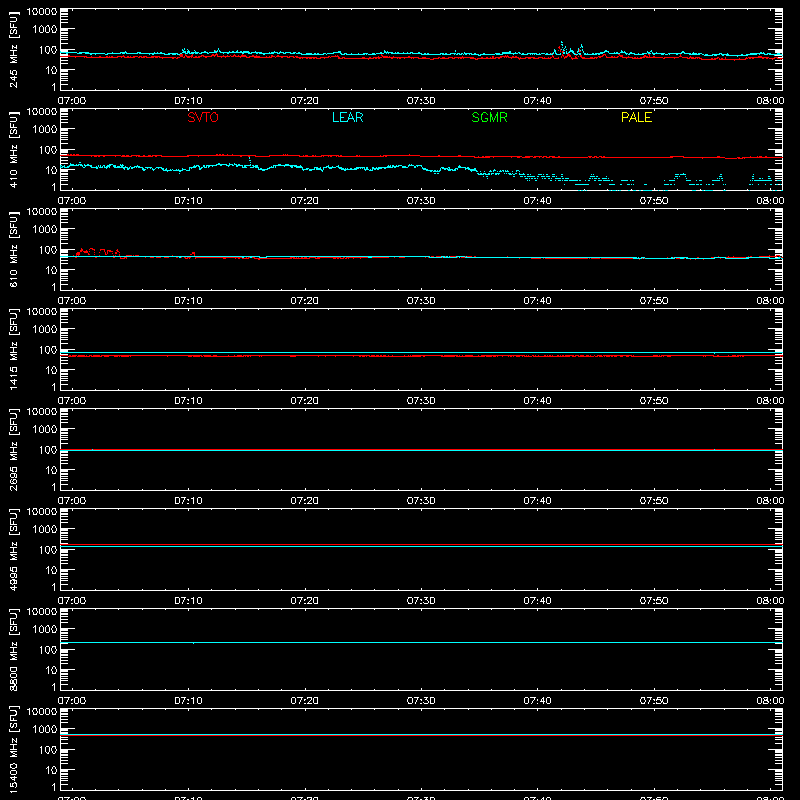The height and width of the screenshot is (800, 800).
Task: Click the 245 MHz burst spike near 07:42
Action: (x=562, y=47)
